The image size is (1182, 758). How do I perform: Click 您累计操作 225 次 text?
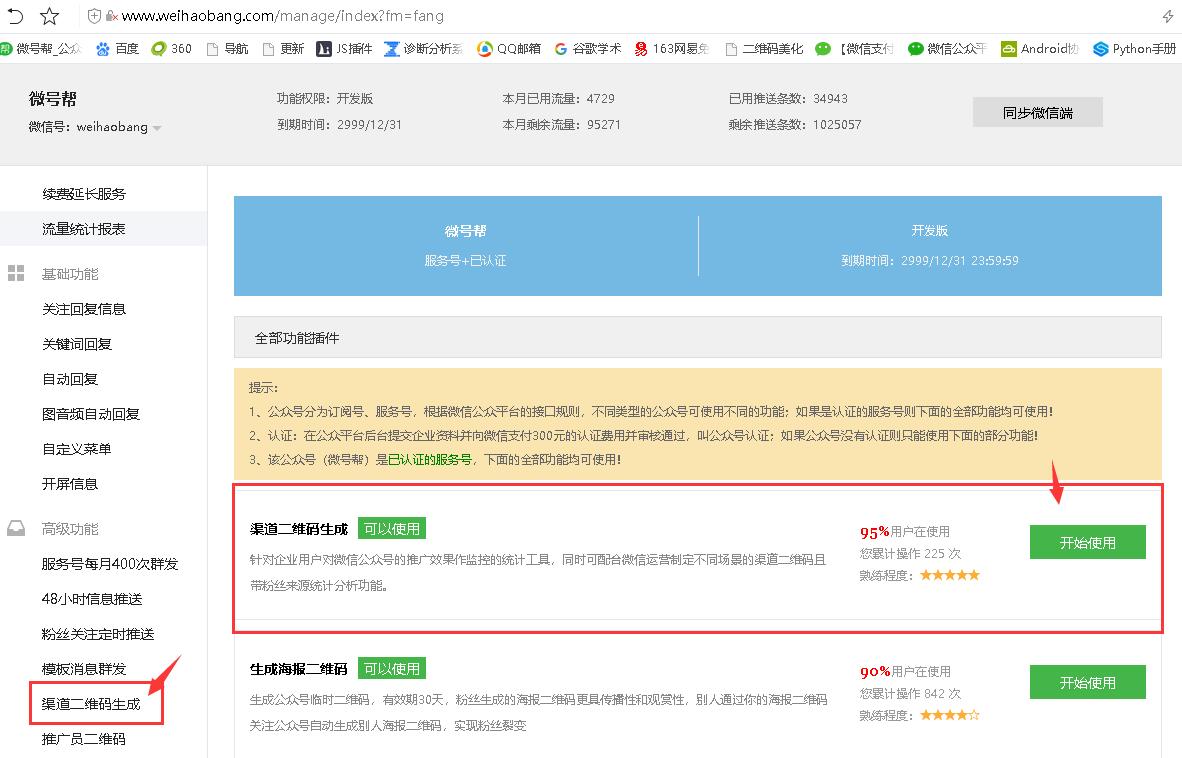[911, 553]
